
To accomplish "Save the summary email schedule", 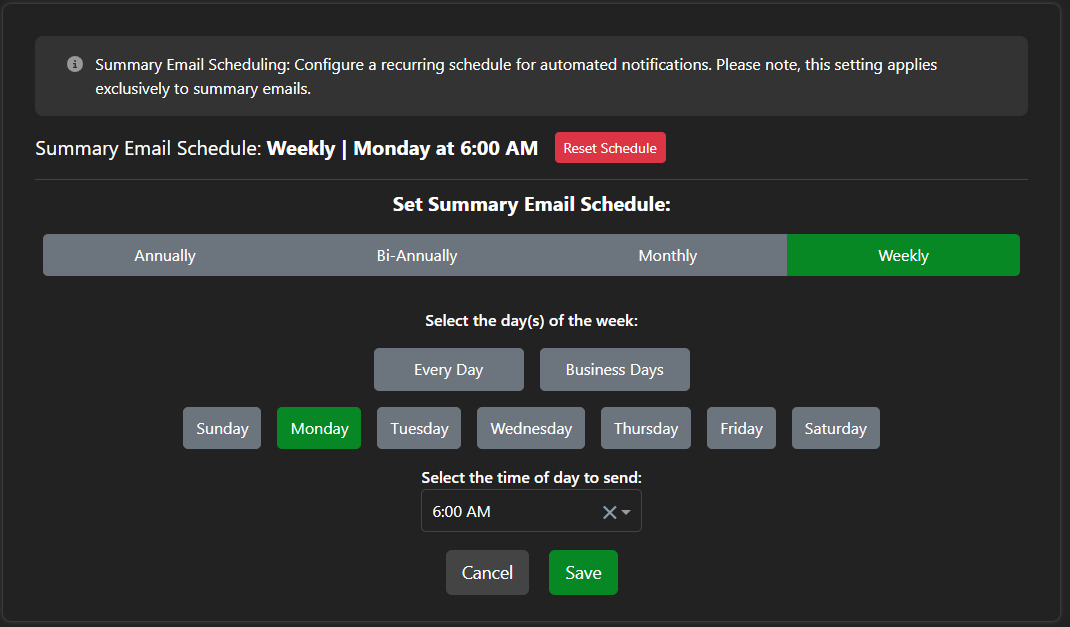I will pos(583,573).
